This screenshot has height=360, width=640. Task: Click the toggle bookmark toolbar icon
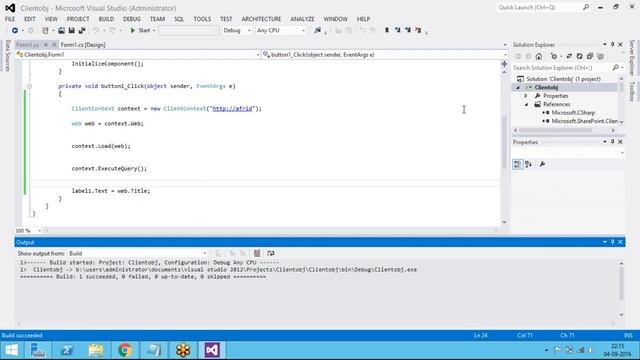click(387, 30)
